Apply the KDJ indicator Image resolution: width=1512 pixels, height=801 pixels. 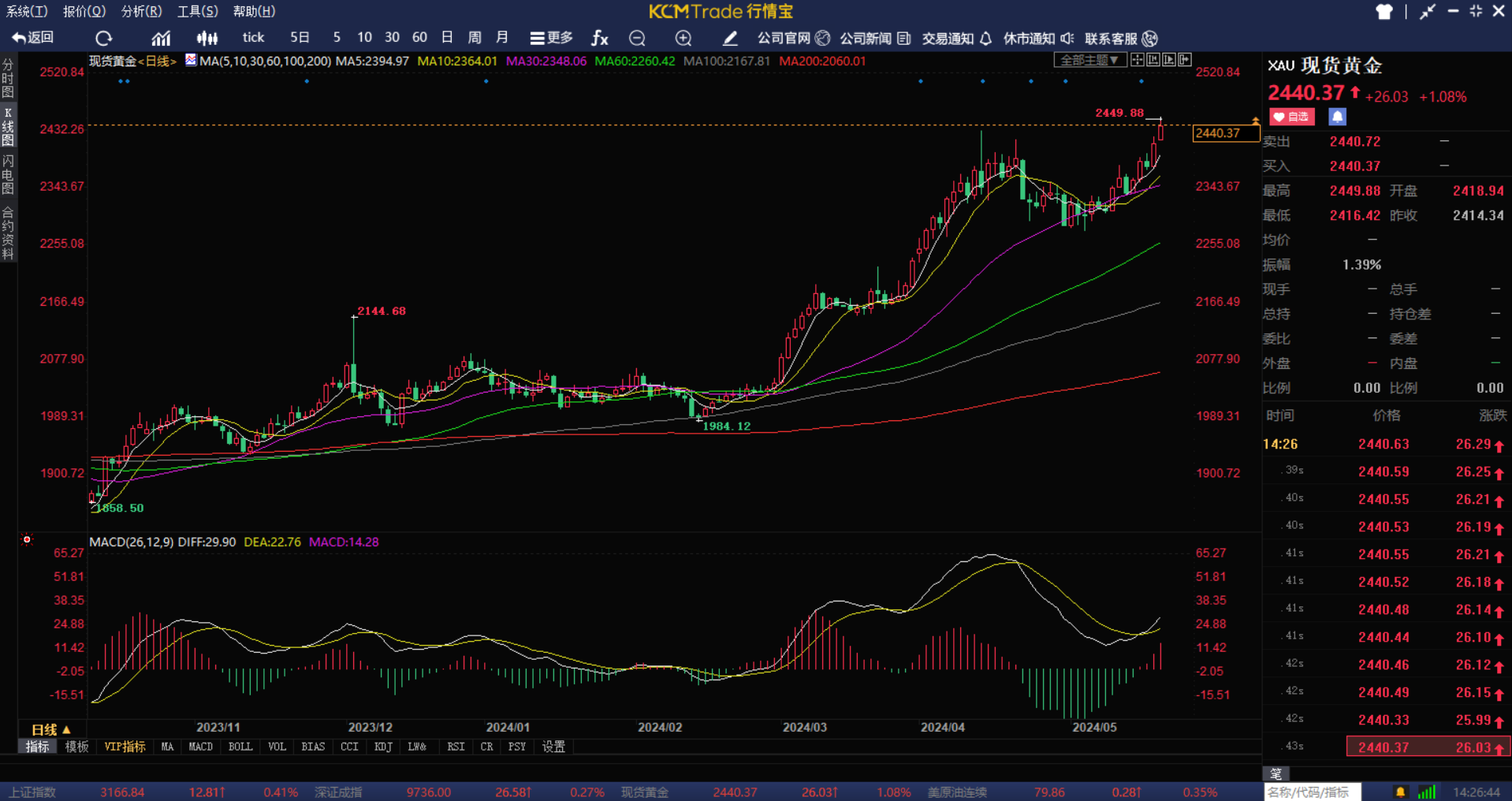click(x=383, y=747)
